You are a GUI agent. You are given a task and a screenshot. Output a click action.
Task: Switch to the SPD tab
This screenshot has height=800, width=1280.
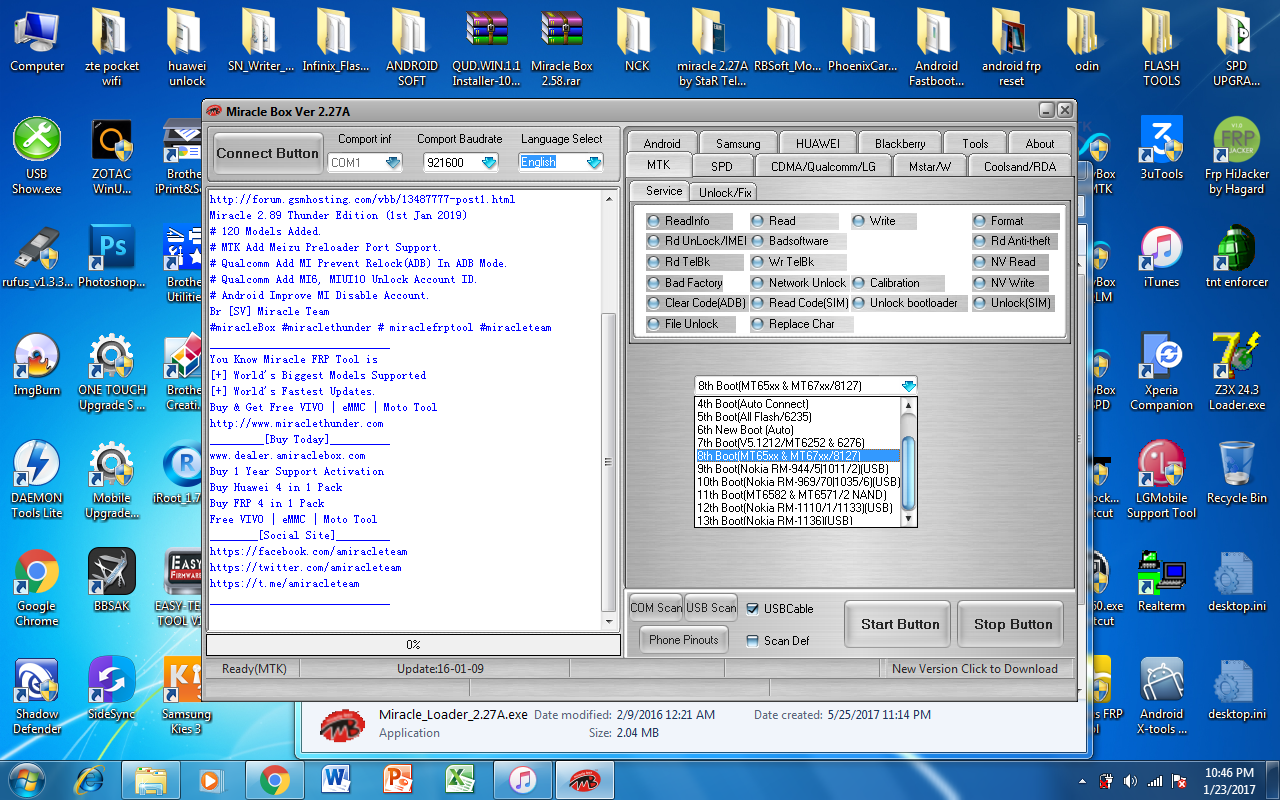point(721,166)
